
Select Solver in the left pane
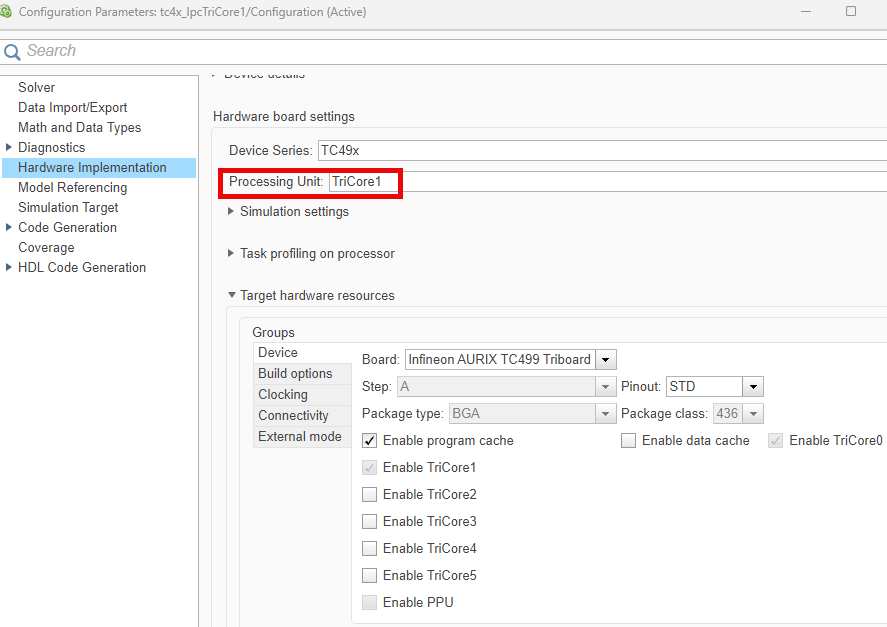(x=37, y=88)
